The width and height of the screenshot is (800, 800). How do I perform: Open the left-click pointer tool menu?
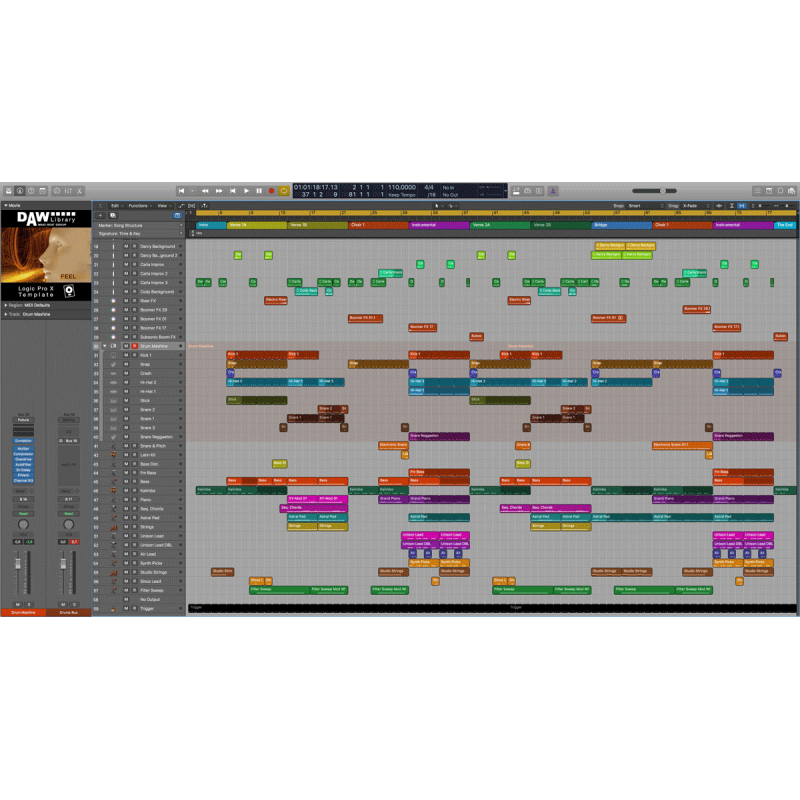coord(438,206)
